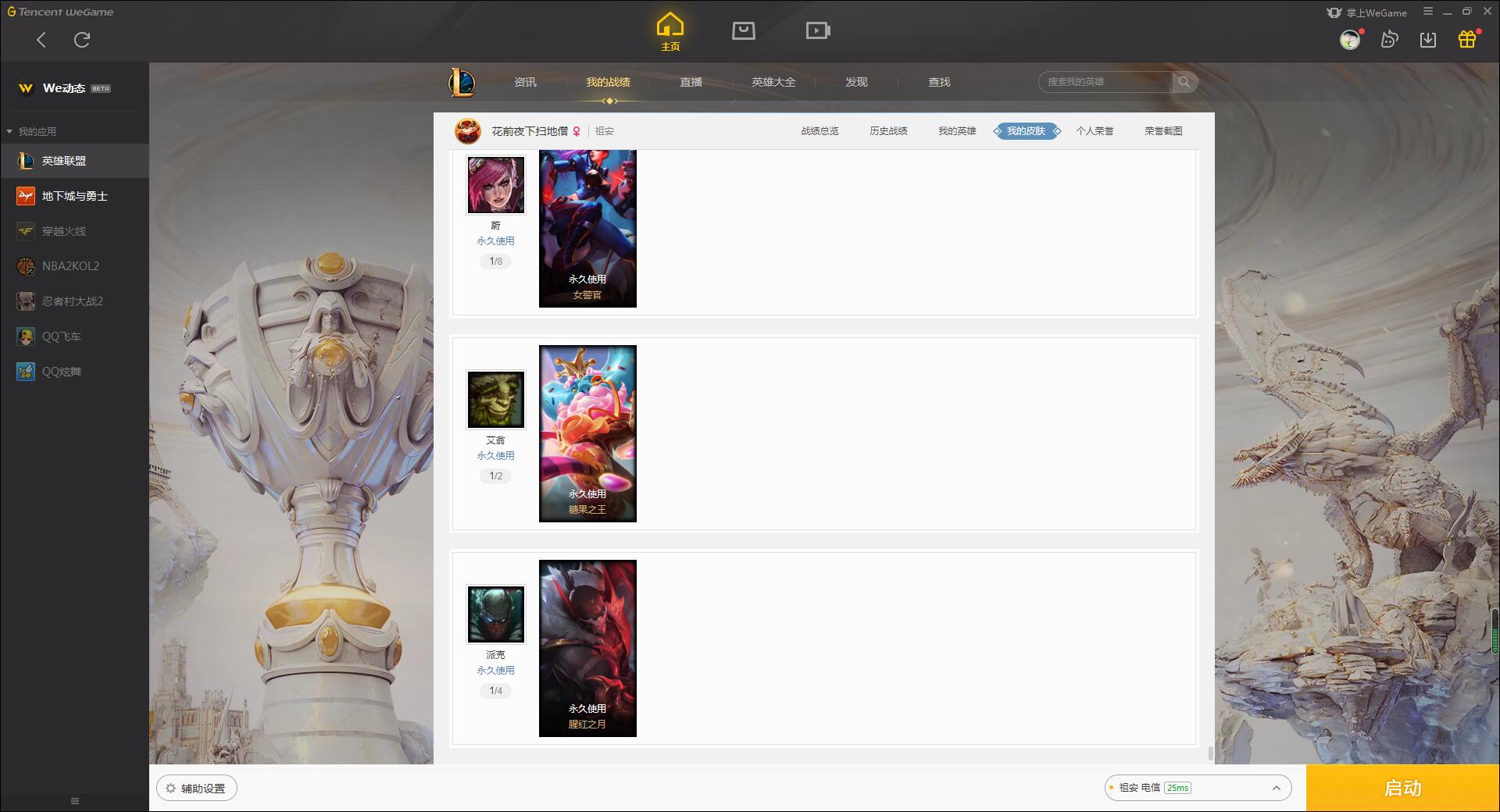The width and height of the screenshot is (1500, 812).
Task: Open the 发现 tab
Action: click(856, 82)
